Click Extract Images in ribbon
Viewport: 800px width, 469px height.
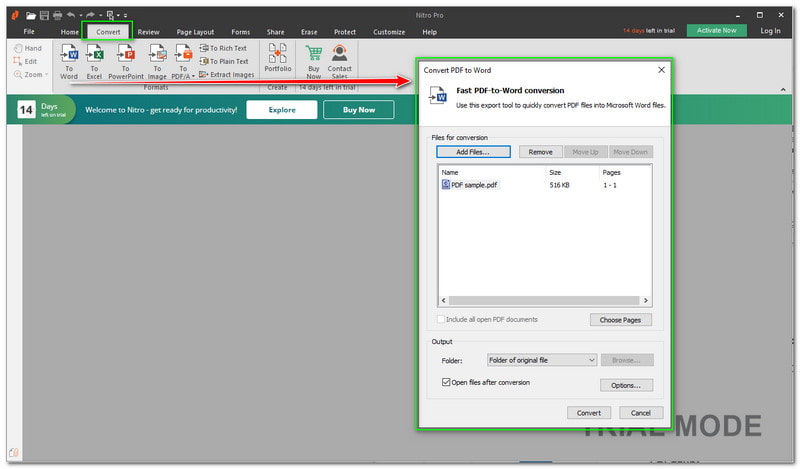[x=227, y=75]
